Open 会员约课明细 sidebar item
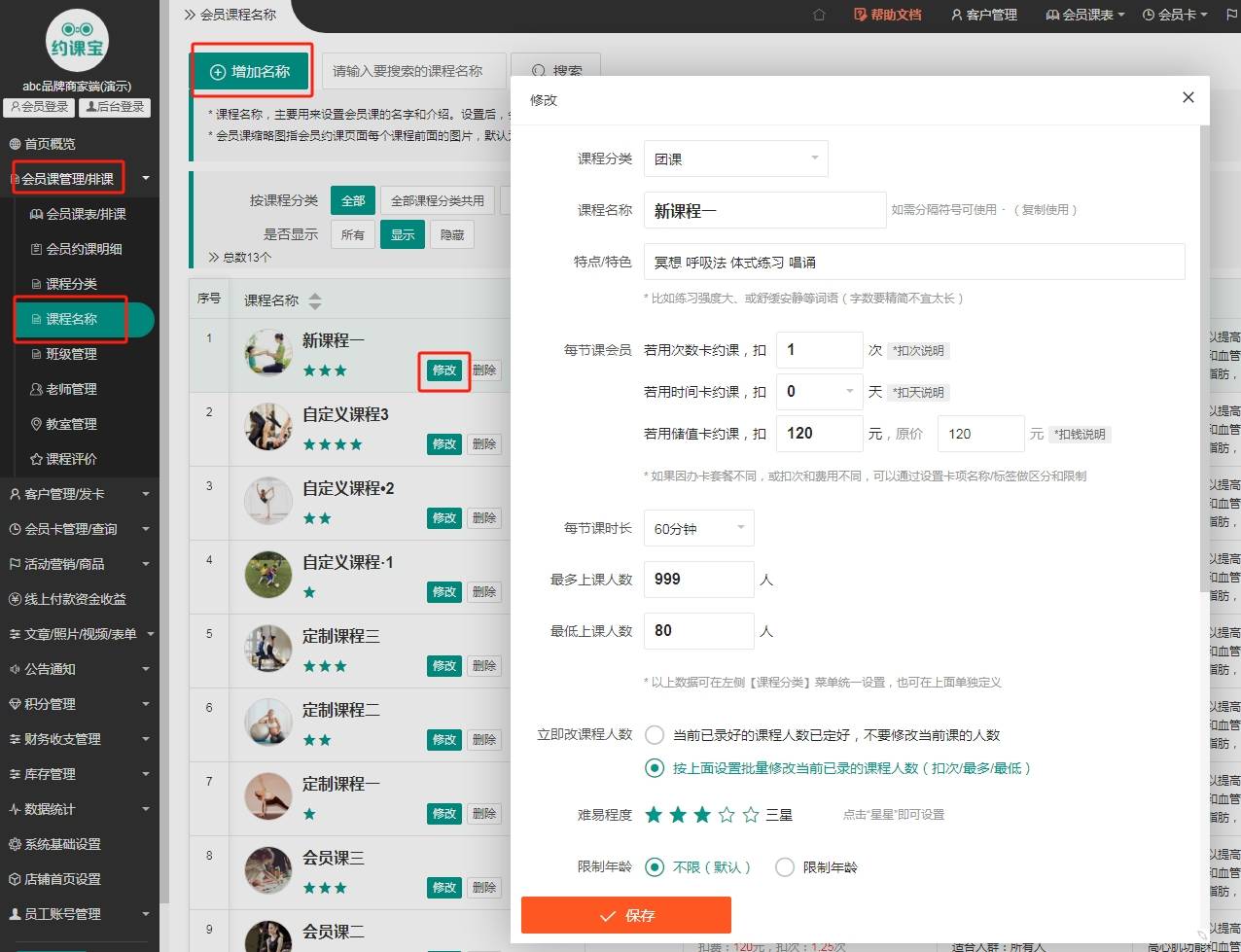Screen dimensions: 1241x952 point(78,249)
